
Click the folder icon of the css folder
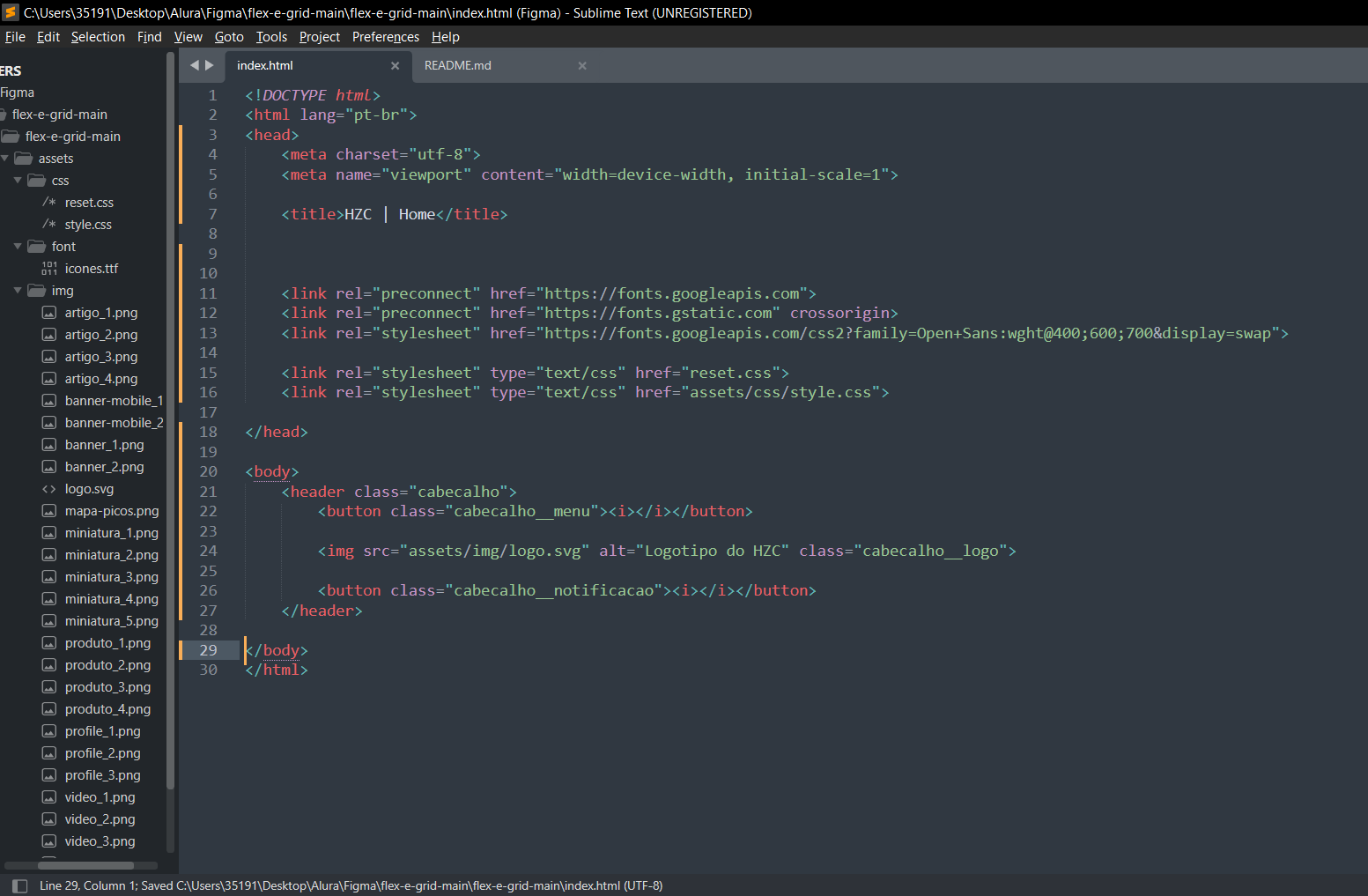37,181
